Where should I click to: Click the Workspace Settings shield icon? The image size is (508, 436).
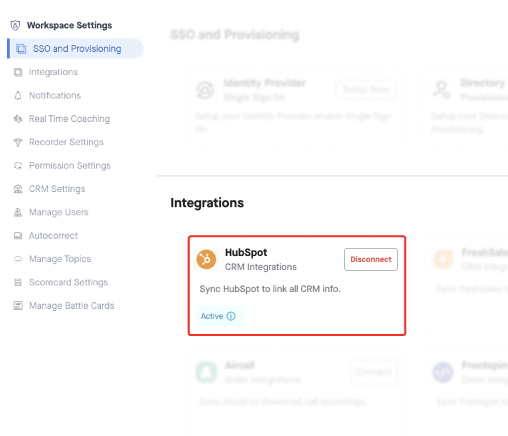(x=15, y=25)
